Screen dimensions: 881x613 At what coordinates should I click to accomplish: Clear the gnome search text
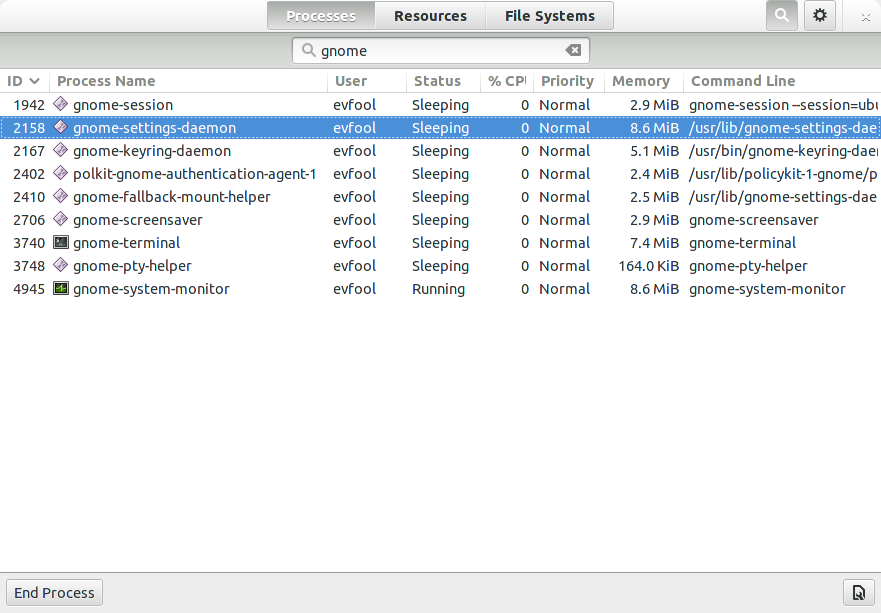573,51
